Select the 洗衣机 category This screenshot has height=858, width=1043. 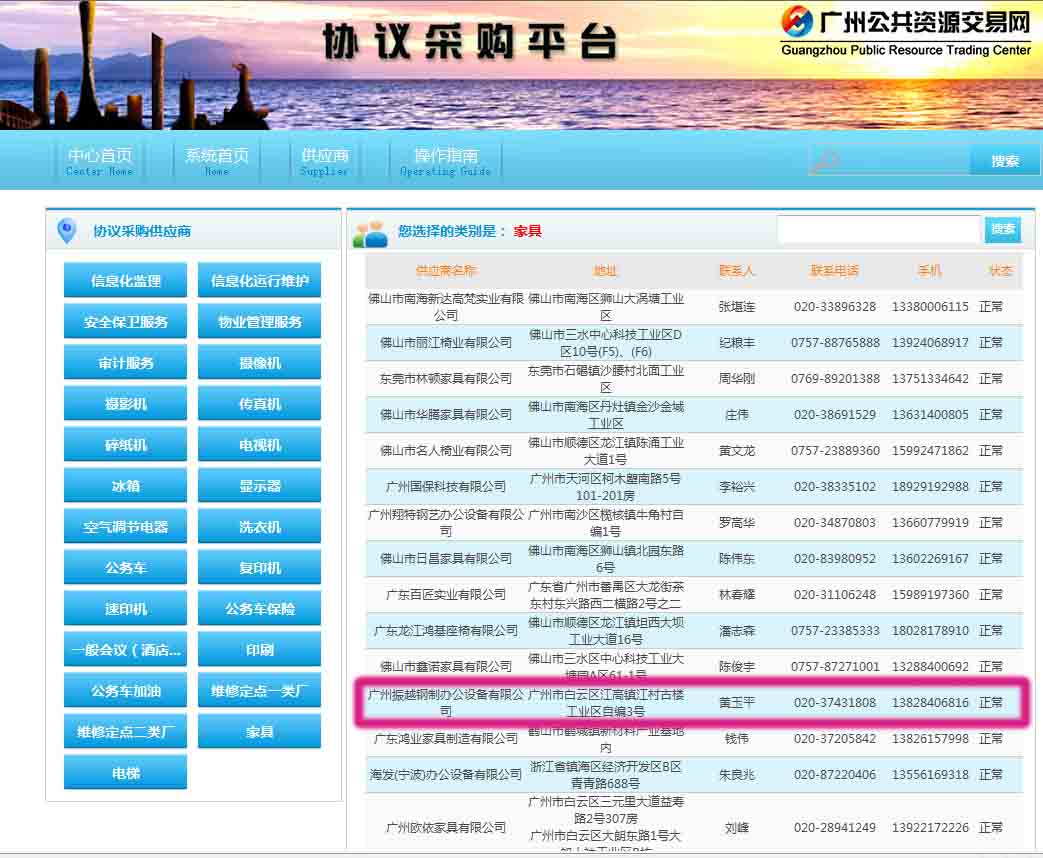259,527
